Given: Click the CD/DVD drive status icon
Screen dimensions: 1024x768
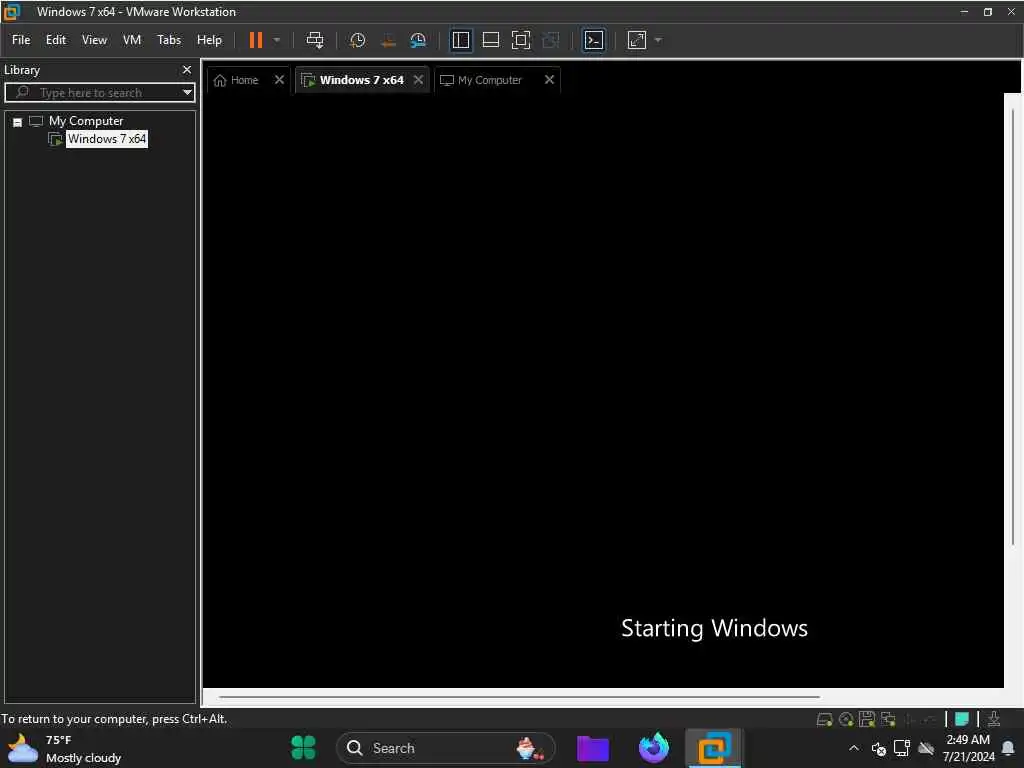Looking at the screenshot, I should coord(846,720).
